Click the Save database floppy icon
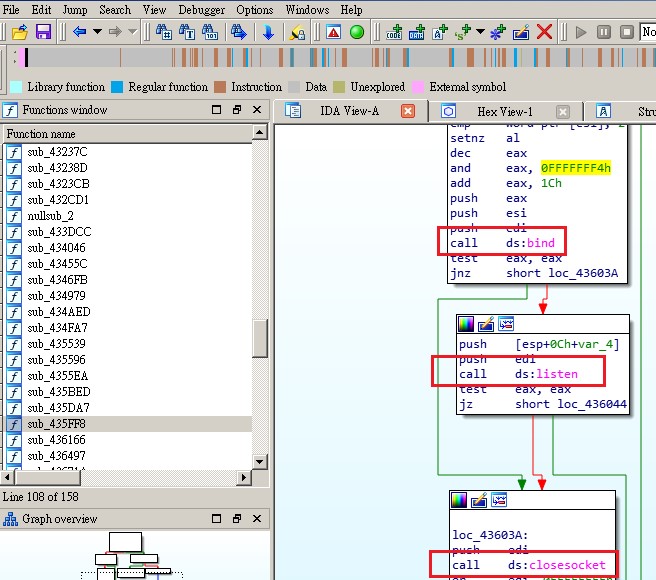Image resolution: width=656 pixels, height=580 pixels. point(43,32)
